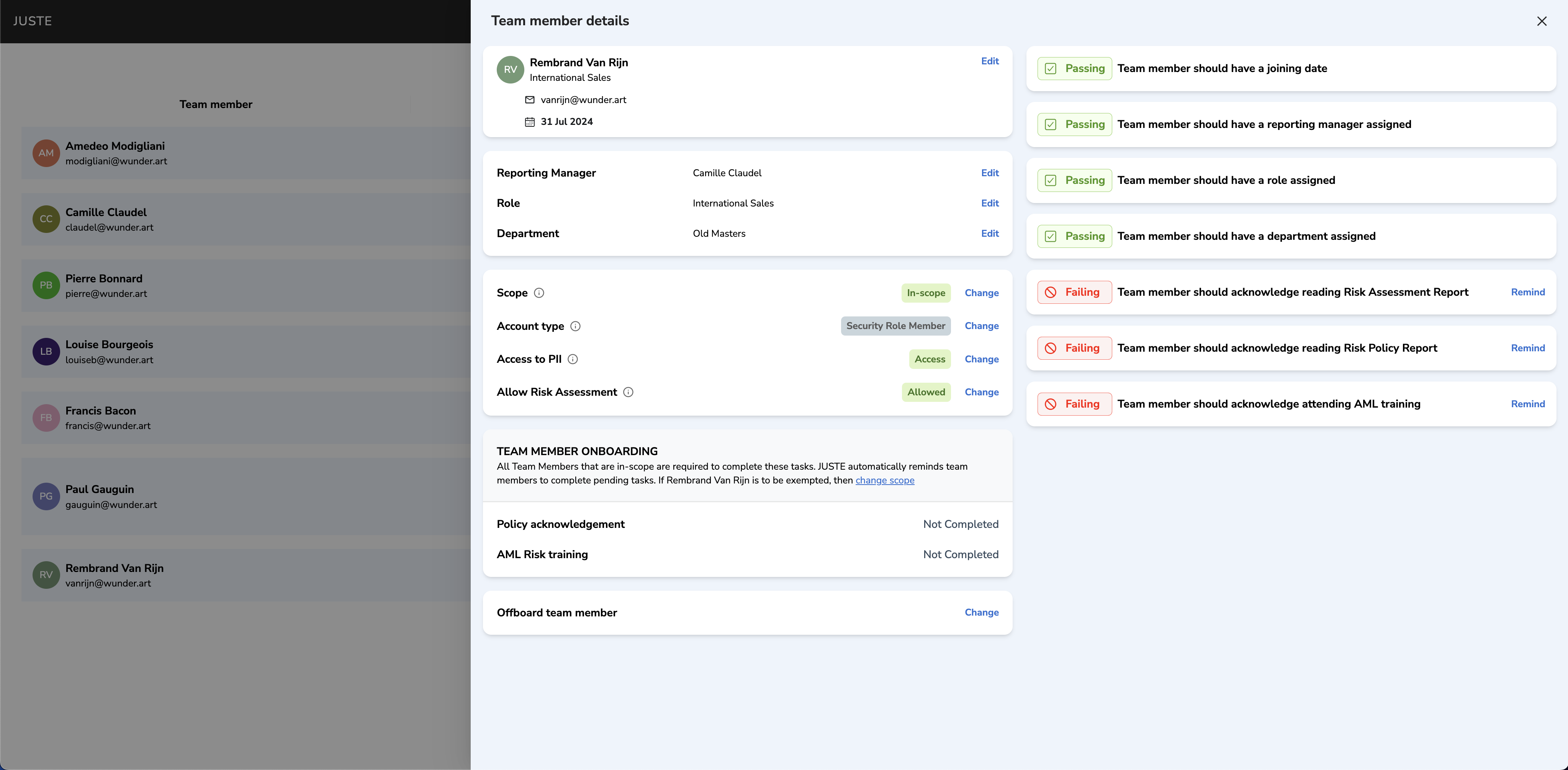Edit the Reporting Manager field
1568x770 pixels.
pyautogui.click(x=990, y=173)
